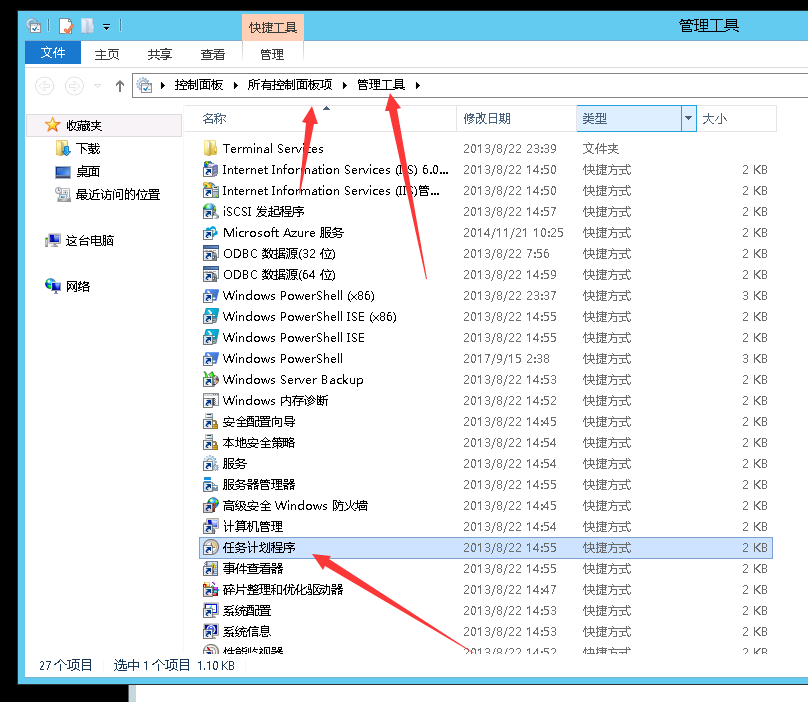Switch to the 主页 ribbon tab
Screen dimensions: 808x702
click(x=107, y=54)
